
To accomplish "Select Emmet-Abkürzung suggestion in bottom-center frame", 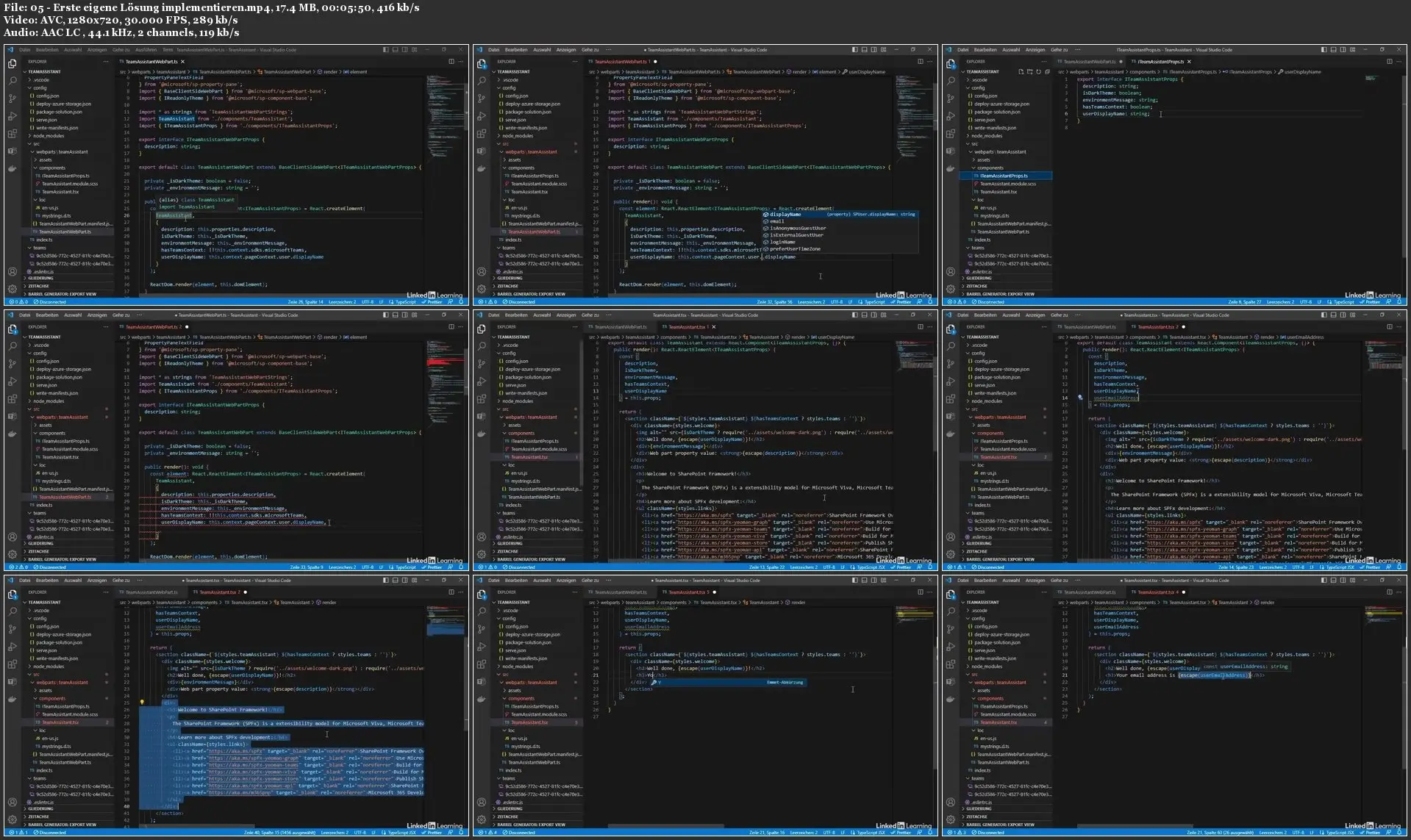I will pyautogui.click(x=728, y=682).
